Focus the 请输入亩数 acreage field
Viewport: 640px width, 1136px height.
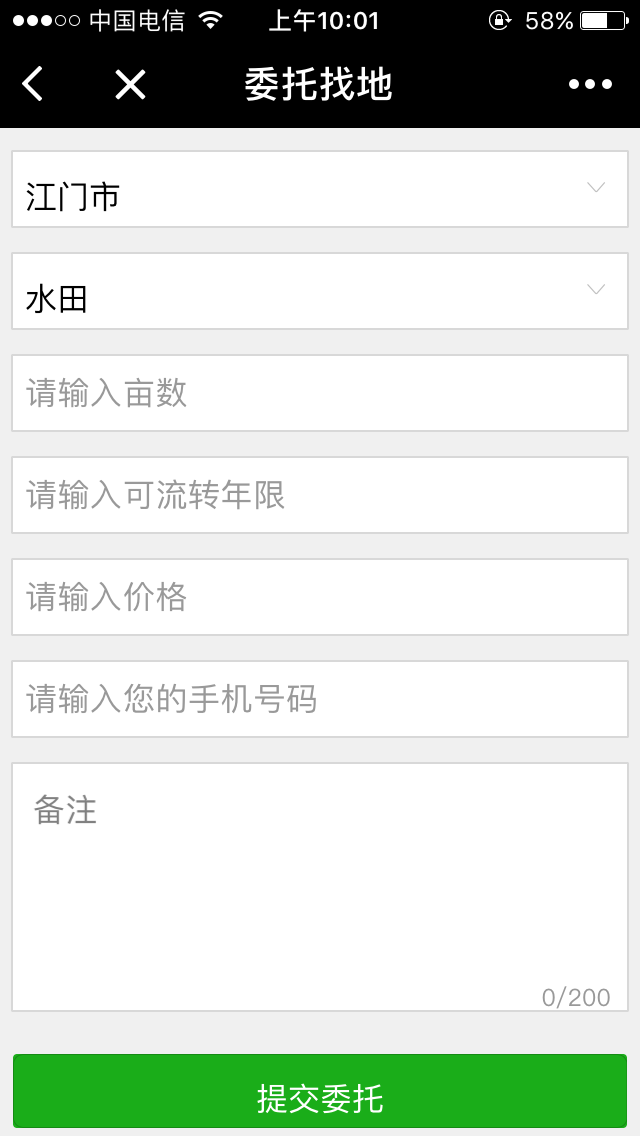coord(320,394)
